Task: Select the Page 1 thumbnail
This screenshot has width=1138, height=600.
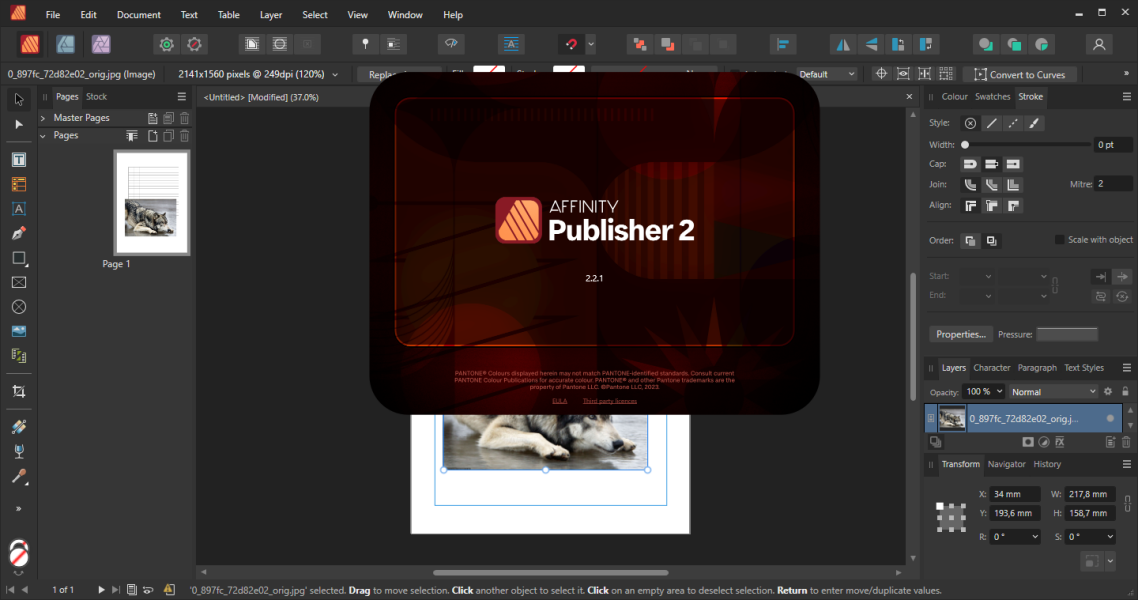Action: (152, 202)
